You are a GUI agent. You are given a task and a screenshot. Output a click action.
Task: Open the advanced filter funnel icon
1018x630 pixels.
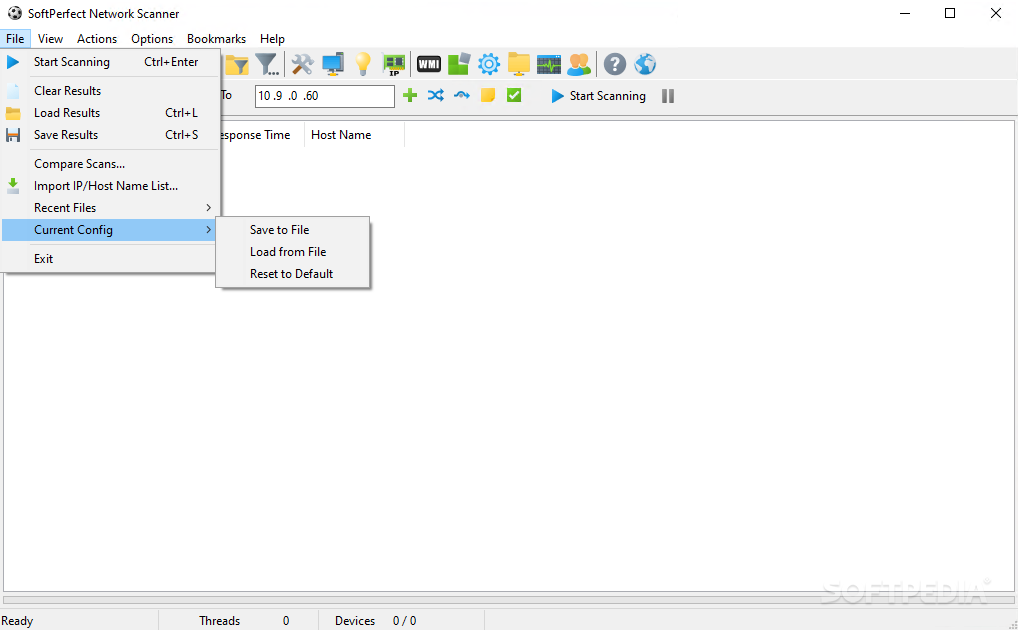pyautogui.click(x=267, y=64)
